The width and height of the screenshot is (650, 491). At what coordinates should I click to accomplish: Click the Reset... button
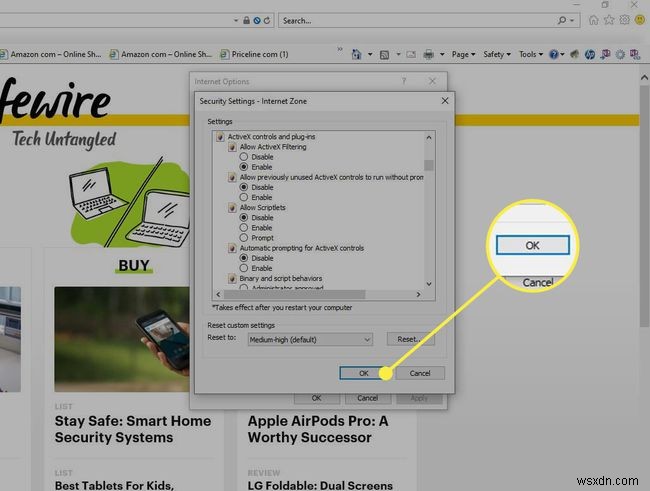coord(410,339)
